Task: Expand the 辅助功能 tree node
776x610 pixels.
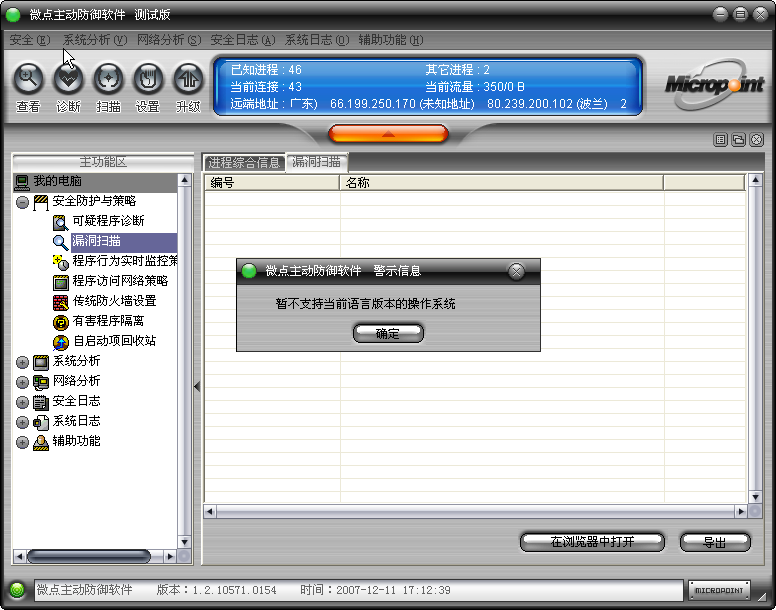Action: 22,442
